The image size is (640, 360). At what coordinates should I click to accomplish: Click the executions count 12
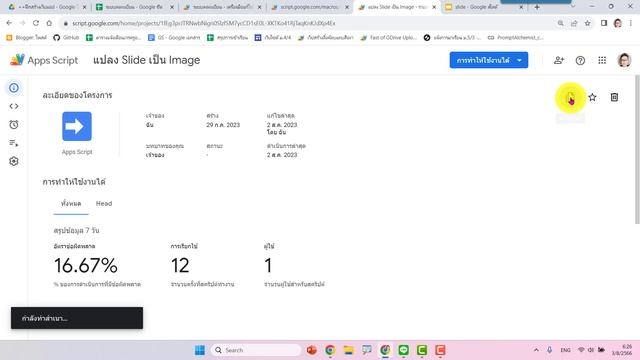[x=180, y=265]
